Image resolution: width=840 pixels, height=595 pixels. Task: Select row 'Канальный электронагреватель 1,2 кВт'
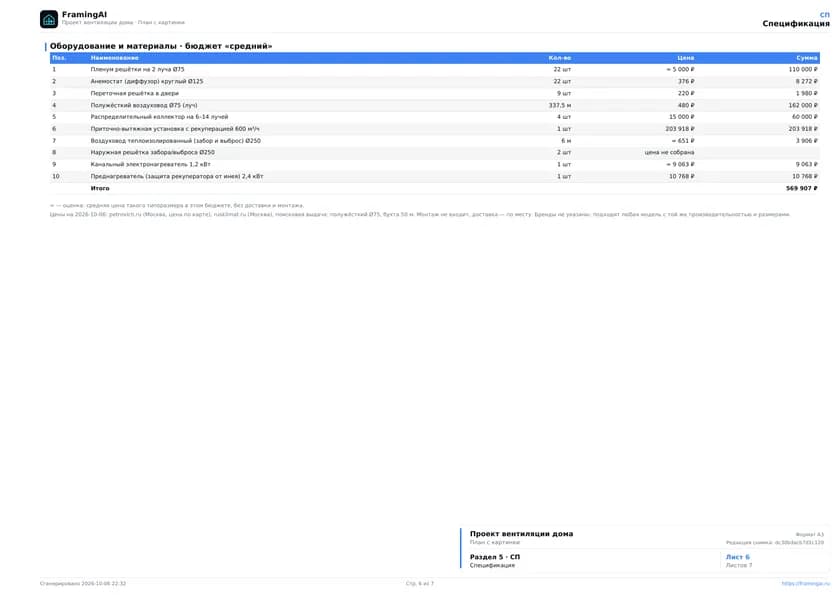point(435,164)
